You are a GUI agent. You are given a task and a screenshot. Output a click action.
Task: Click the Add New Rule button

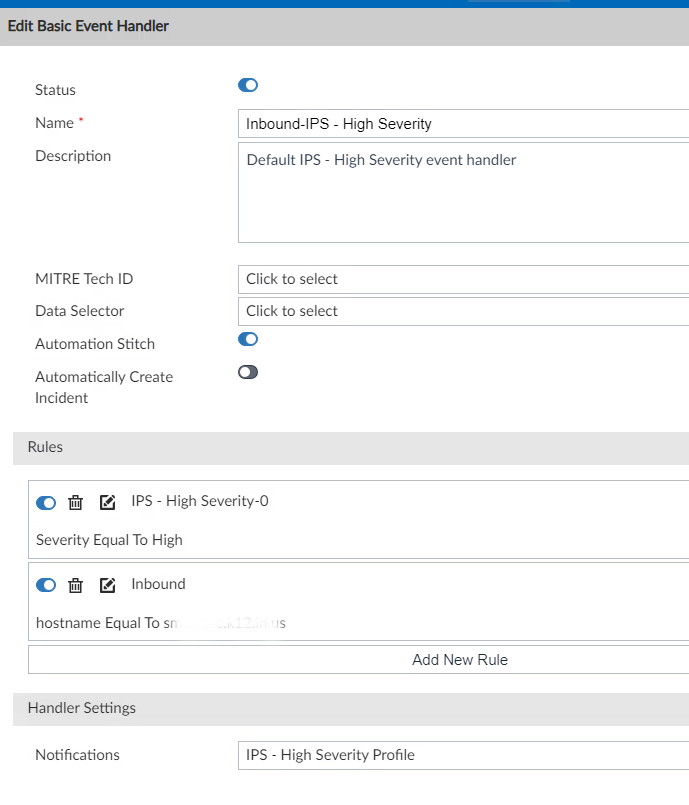[359, 660]
